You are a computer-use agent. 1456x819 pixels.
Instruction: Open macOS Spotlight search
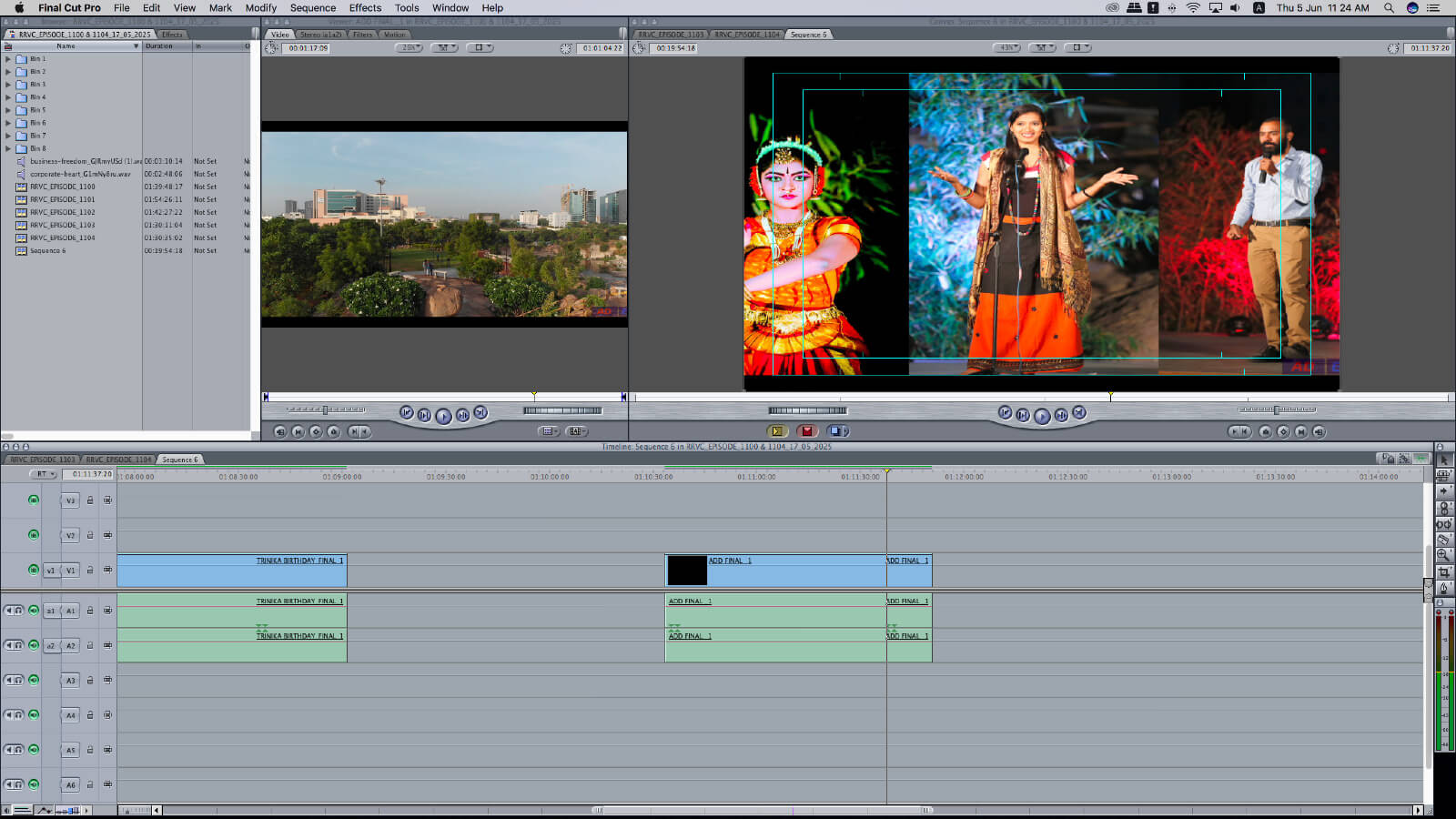click(x=1389, y=7)
